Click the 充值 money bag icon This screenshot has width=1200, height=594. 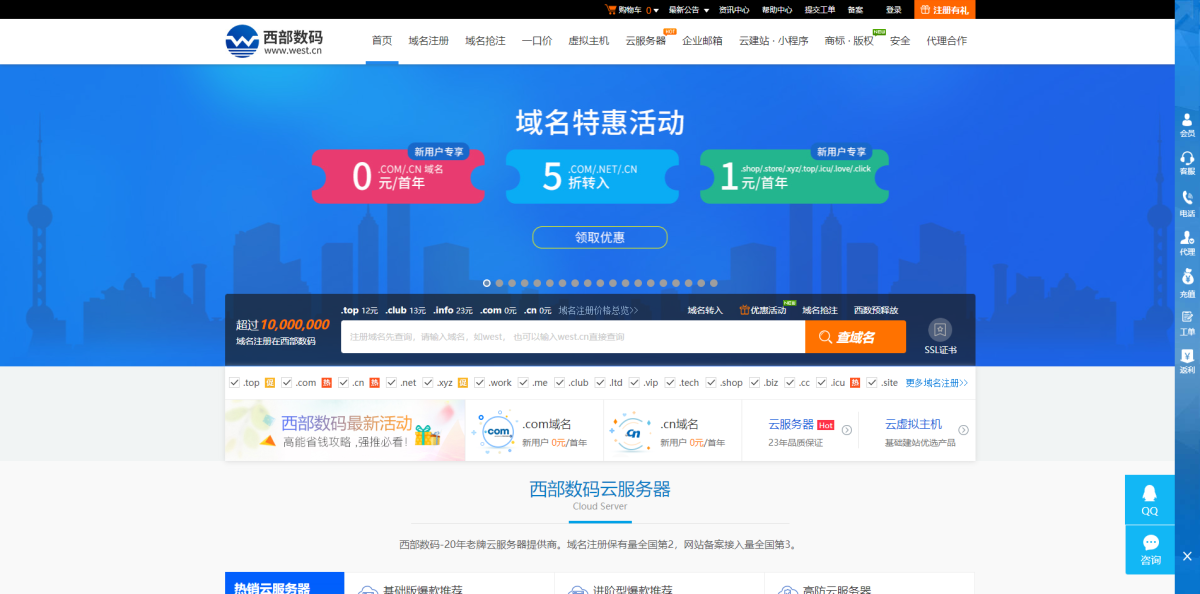click(1187, 280)
